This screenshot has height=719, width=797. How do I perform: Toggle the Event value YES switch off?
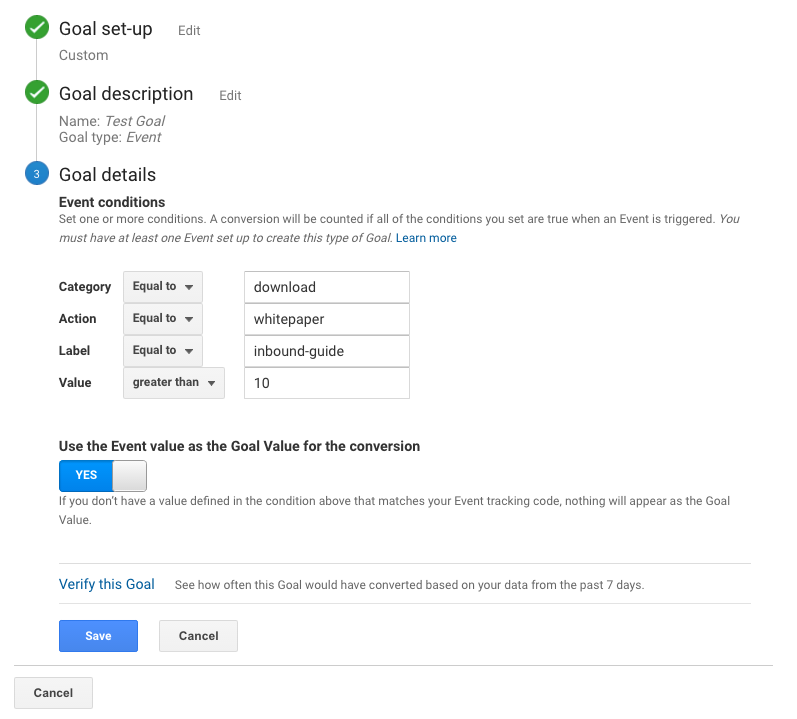[x=103, y=475]
